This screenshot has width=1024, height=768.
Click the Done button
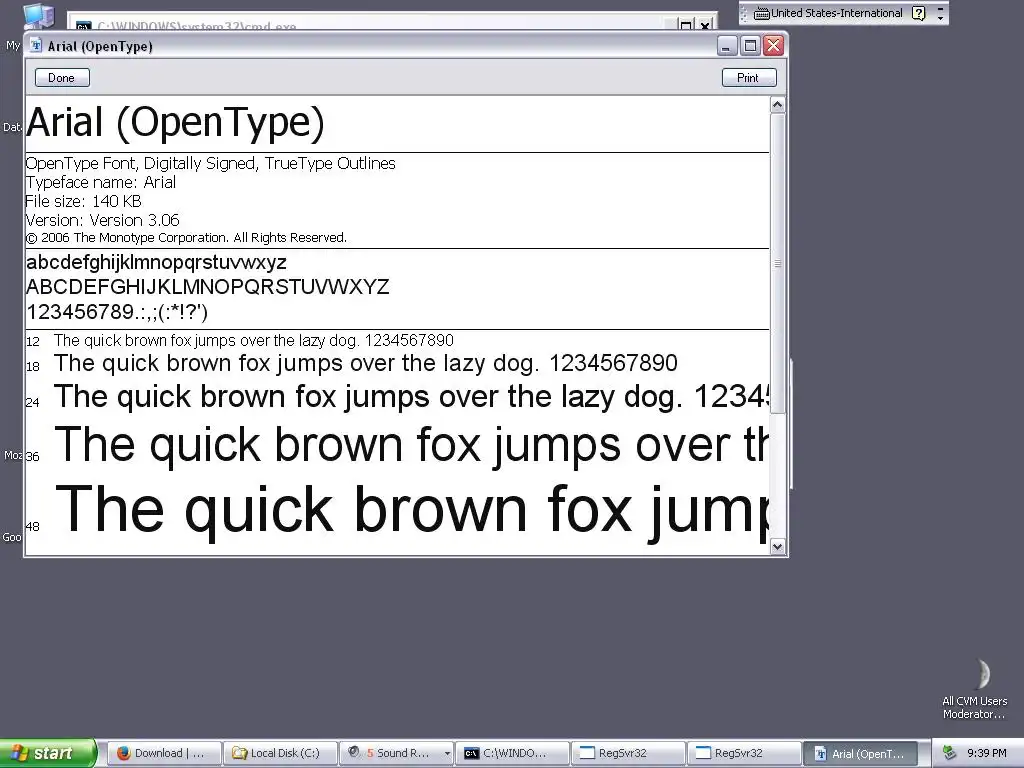point(62,78)
